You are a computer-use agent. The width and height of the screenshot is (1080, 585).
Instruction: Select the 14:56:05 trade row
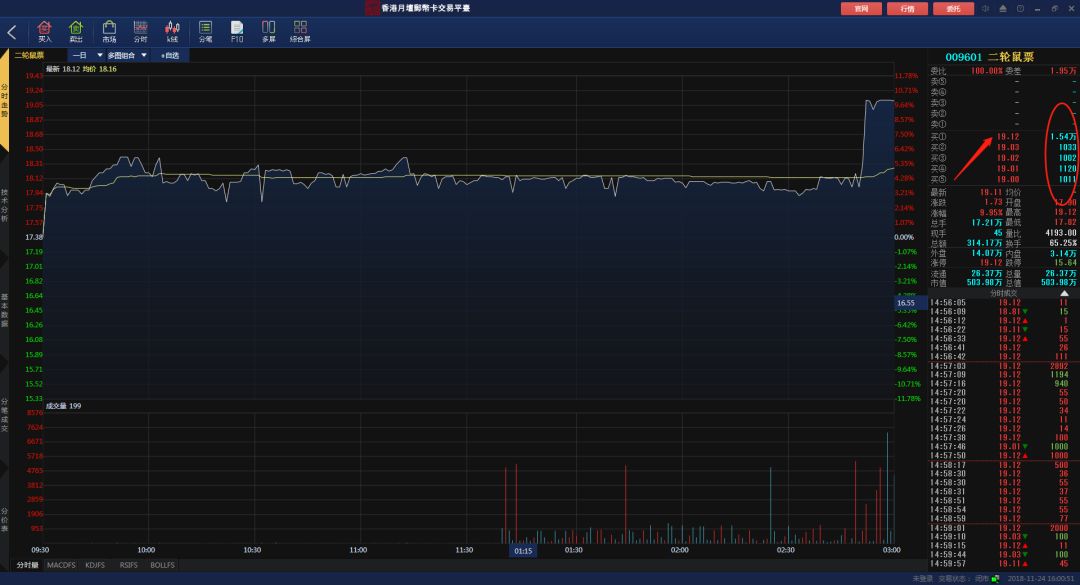tap(1003, 302)
